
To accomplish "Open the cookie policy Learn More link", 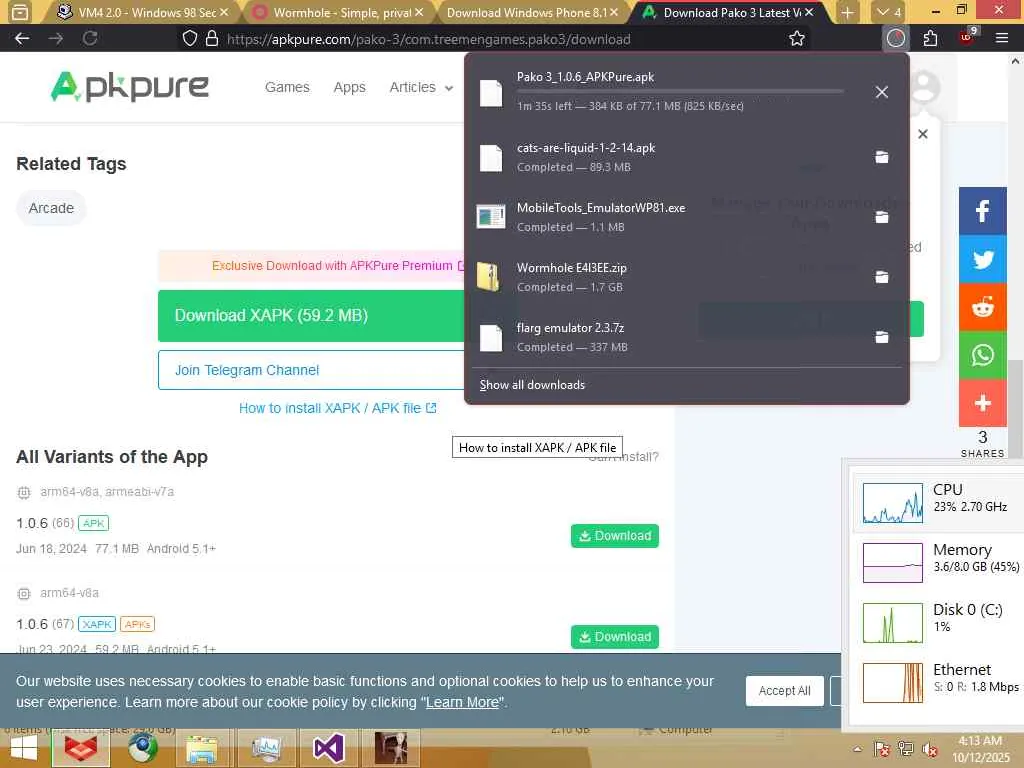I will pos(462,702).
